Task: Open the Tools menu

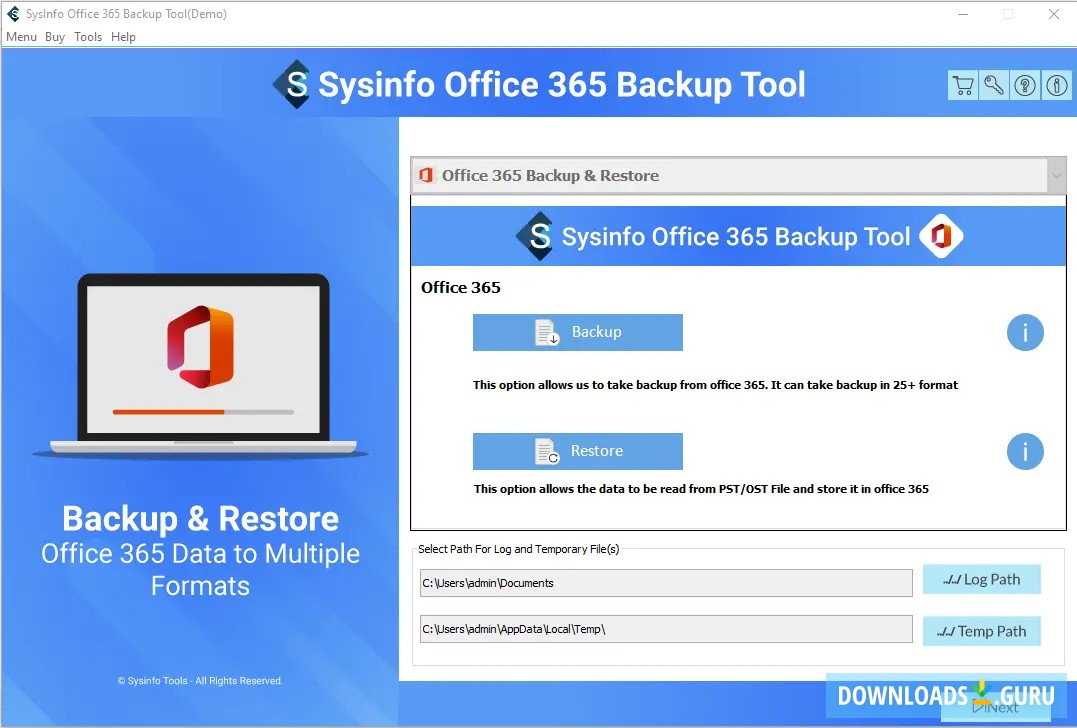Action: pos(88,36)
